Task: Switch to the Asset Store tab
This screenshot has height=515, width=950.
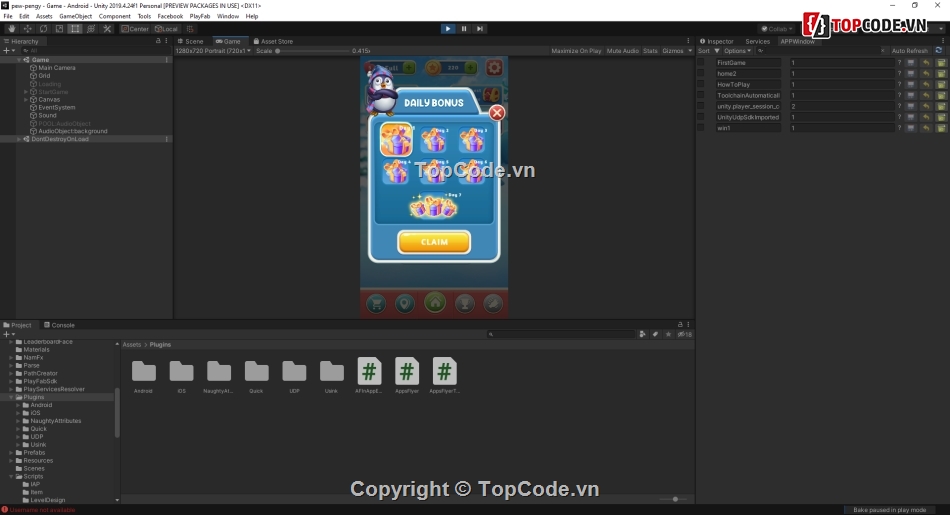Action: click(273, 41)
